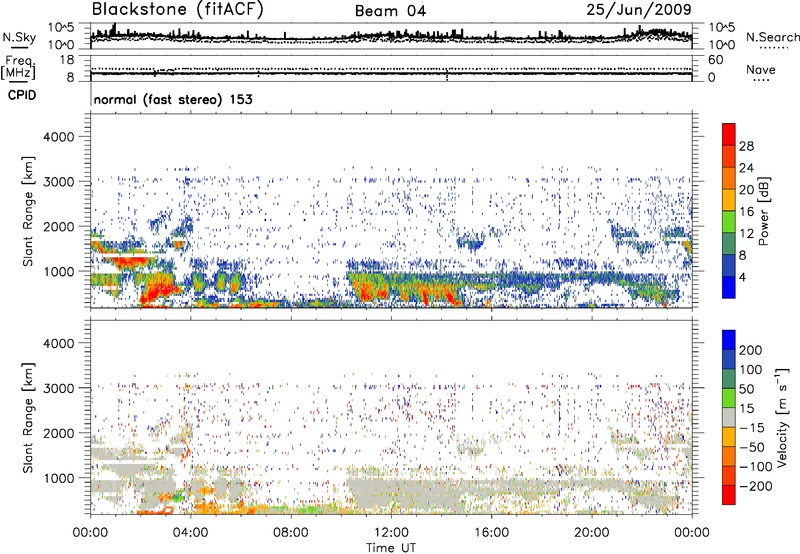Click the 'Time UT' axis label
Image resolution: width=800 pixels, height=554 pixels.
click(391, 548)
